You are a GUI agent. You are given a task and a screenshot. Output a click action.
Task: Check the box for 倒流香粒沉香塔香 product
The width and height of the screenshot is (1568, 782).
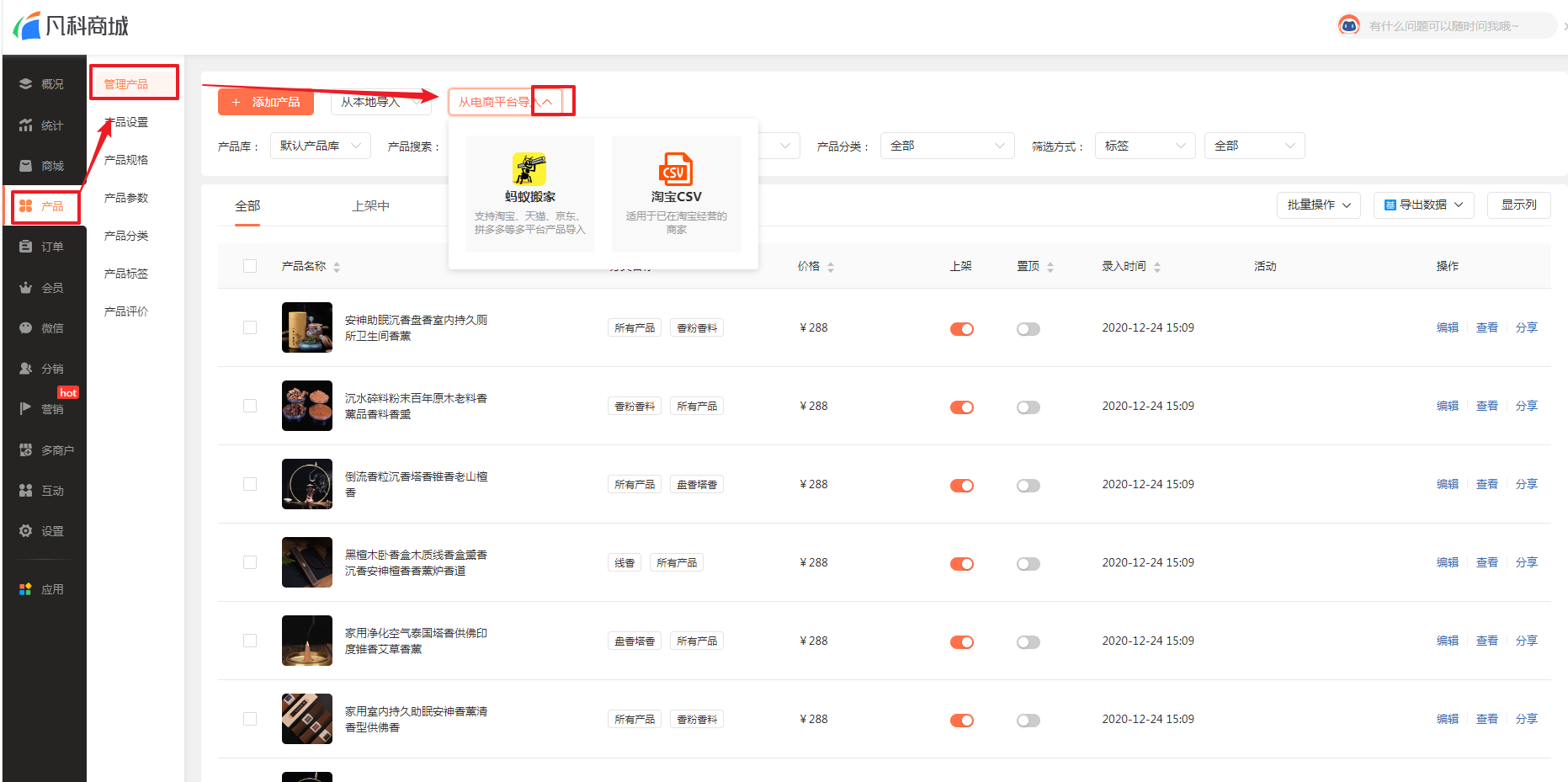[x=250, y=484]
